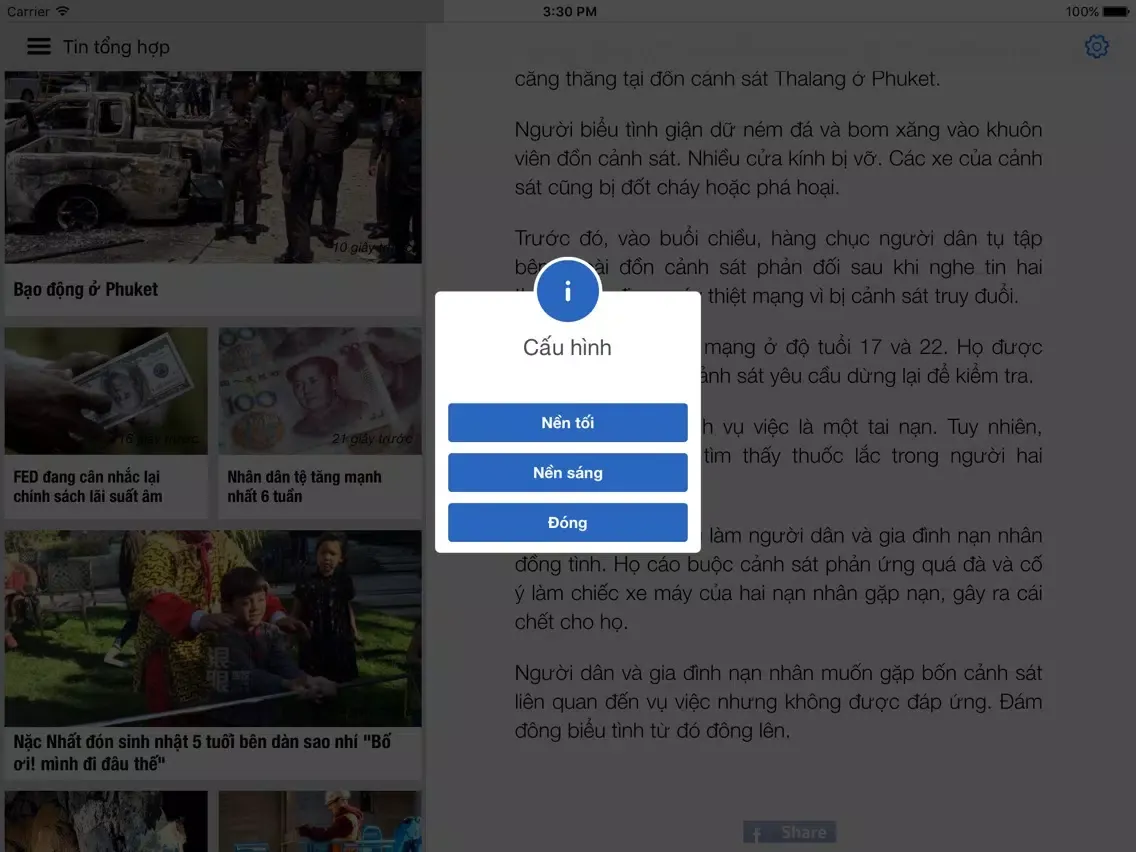This screenshot has width=1136, height=852.
Task: Select the Nền sáng light theme button
Action: pyautogui.click(x=567, y=472)
